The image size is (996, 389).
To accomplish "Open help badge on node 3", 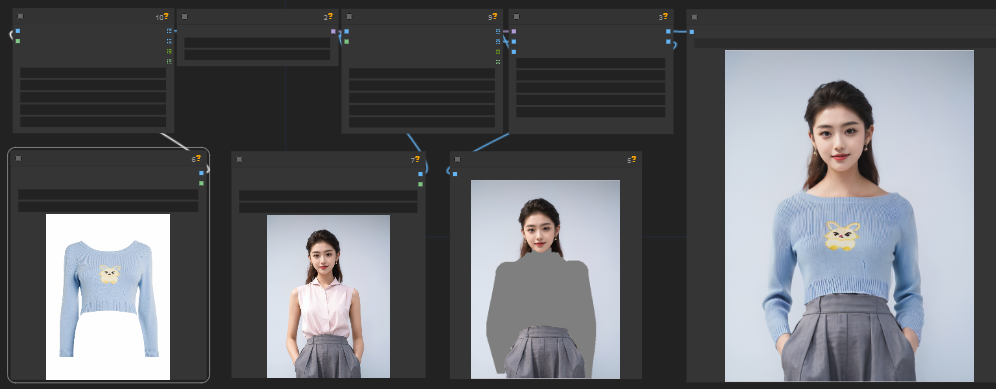I will tap(665, 16).
